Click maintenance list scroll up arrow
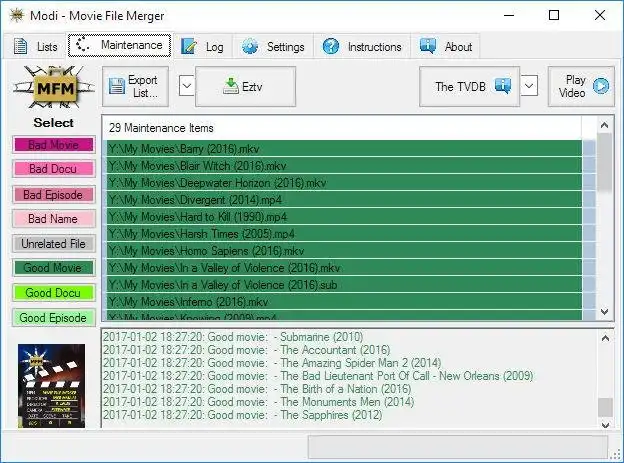 pyautogui.click(x=604, y=125)
